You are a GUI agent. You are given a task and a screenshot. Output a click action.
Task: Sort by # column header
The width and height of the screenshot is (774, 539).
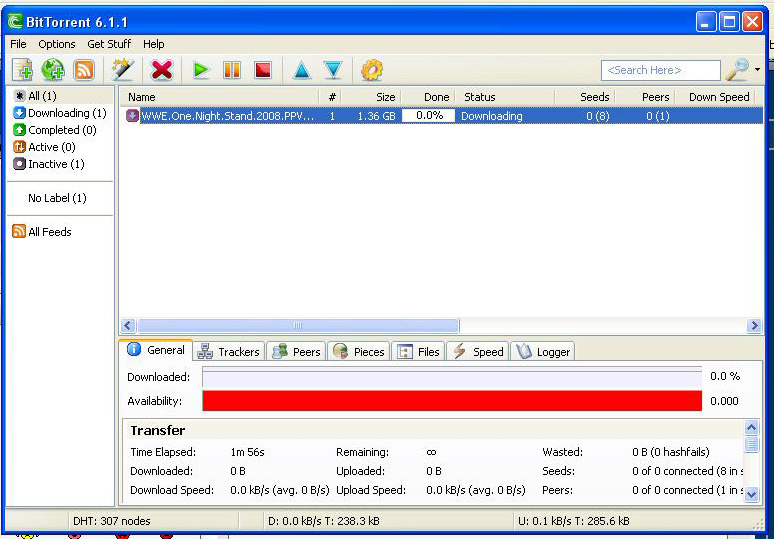[330, 97]
